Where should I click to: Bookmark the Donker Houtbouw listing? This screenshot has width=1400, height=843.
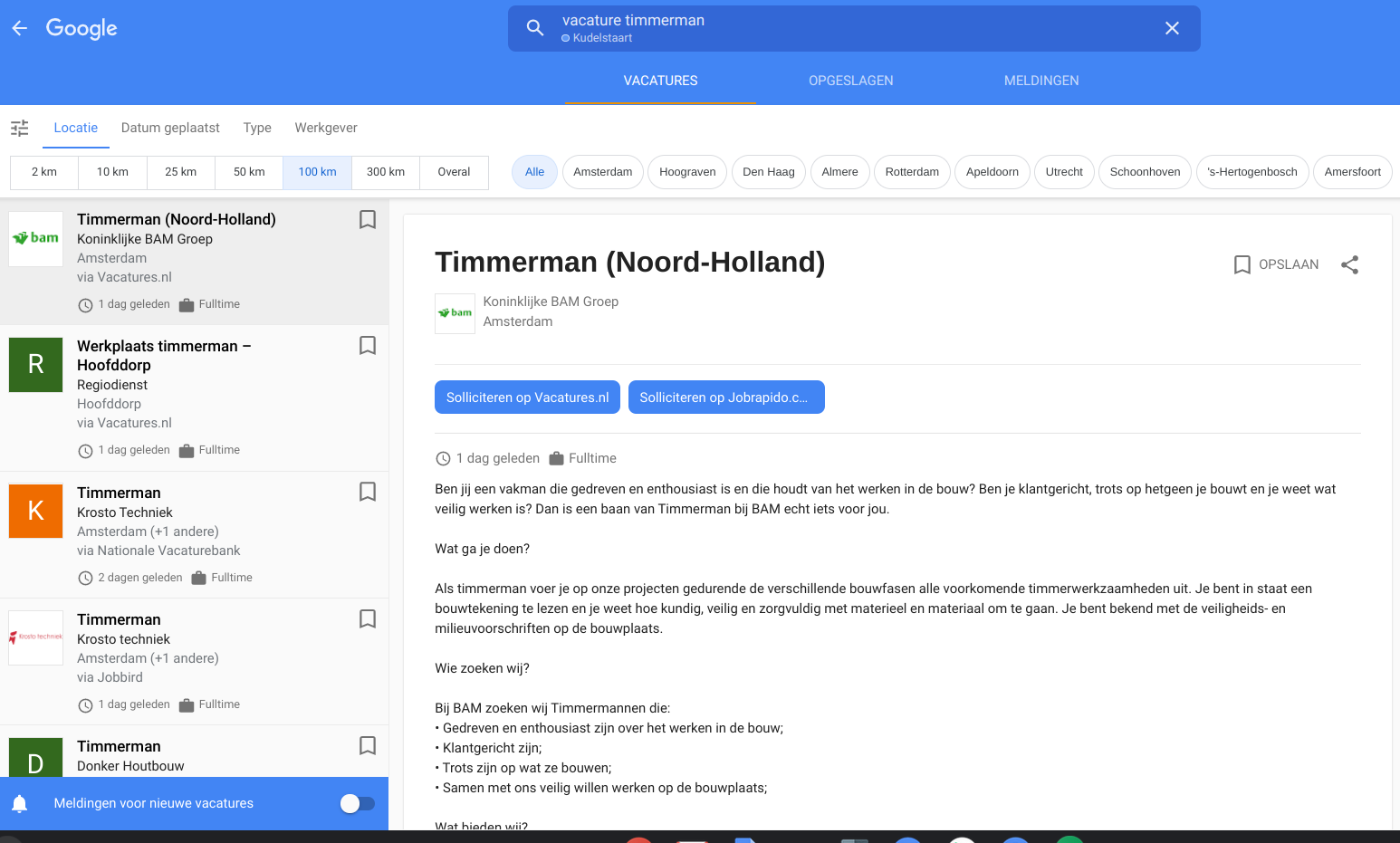368,745
